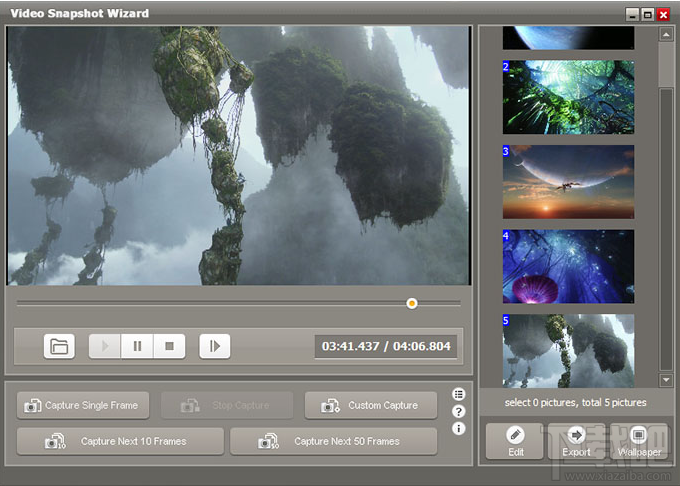
Task: Click the Stop Capture button
Action: (227, 405)
